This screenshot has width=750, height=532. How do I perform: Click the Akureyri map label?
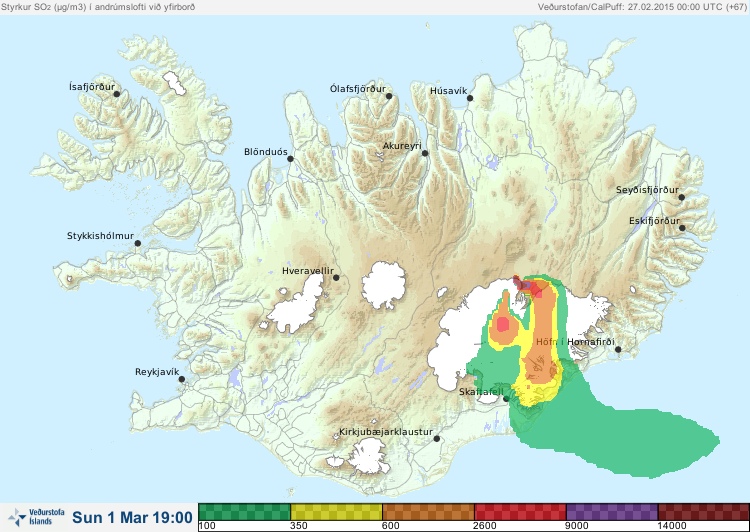pos(402,146)
